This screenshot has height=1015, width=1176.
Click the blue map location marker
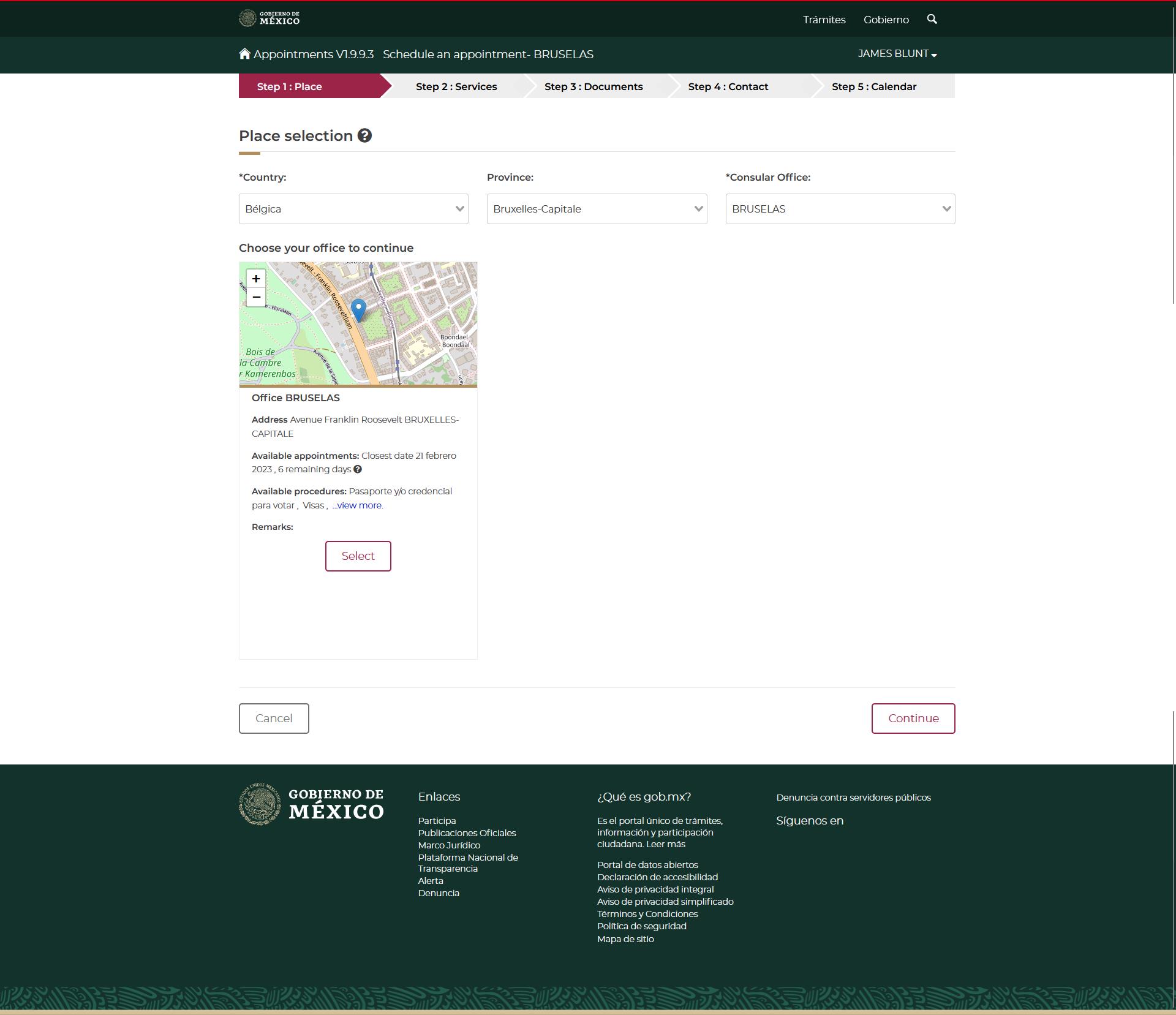[358, 309]
